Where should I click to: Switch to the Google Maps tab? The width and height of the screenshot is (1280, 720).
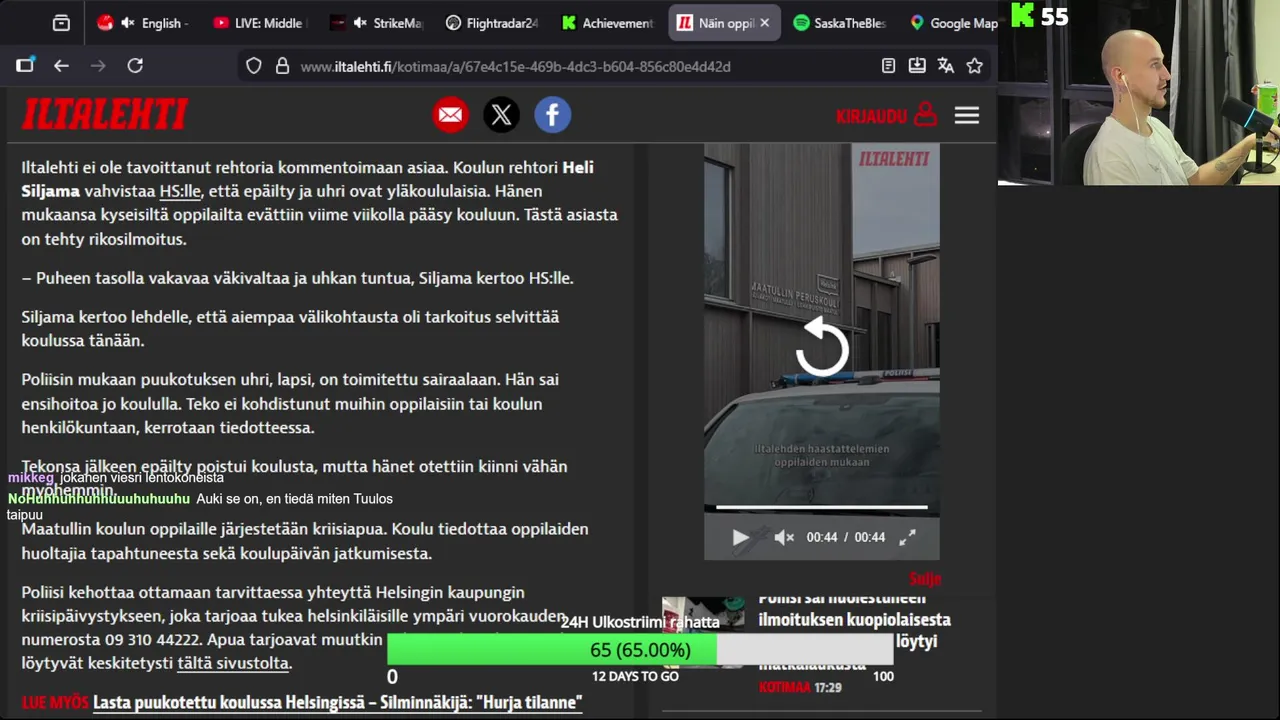[x=955, y=23]
